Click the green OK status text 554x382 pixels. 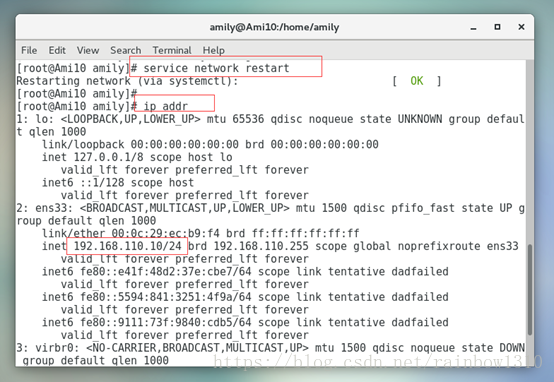[417, 81]
